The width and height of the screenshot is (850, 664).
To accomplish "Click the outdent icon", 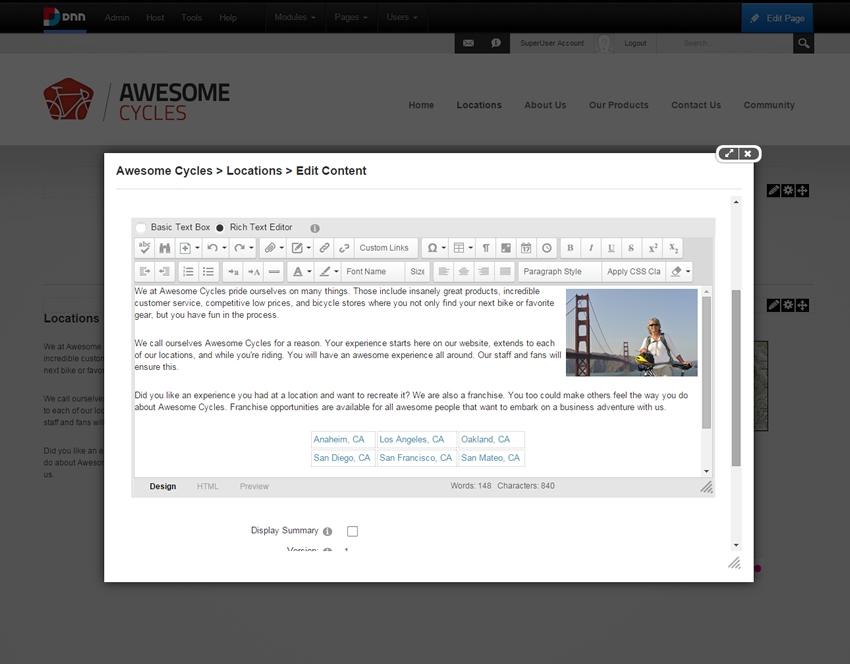I will pos(165,272).
